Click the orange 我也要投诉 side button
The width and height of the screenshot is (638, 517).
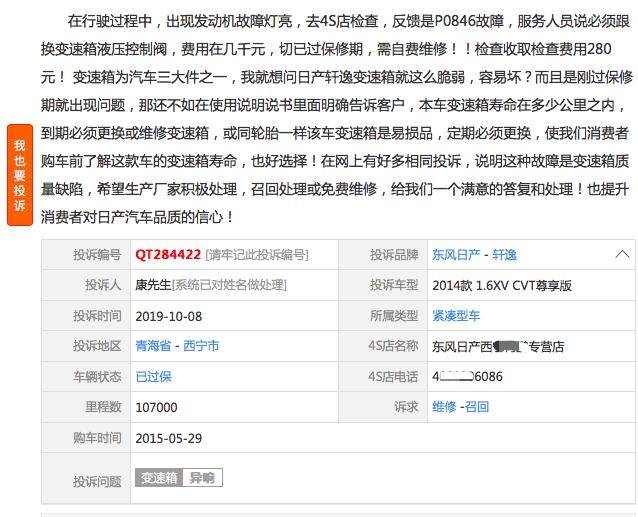tap(20, 175)
